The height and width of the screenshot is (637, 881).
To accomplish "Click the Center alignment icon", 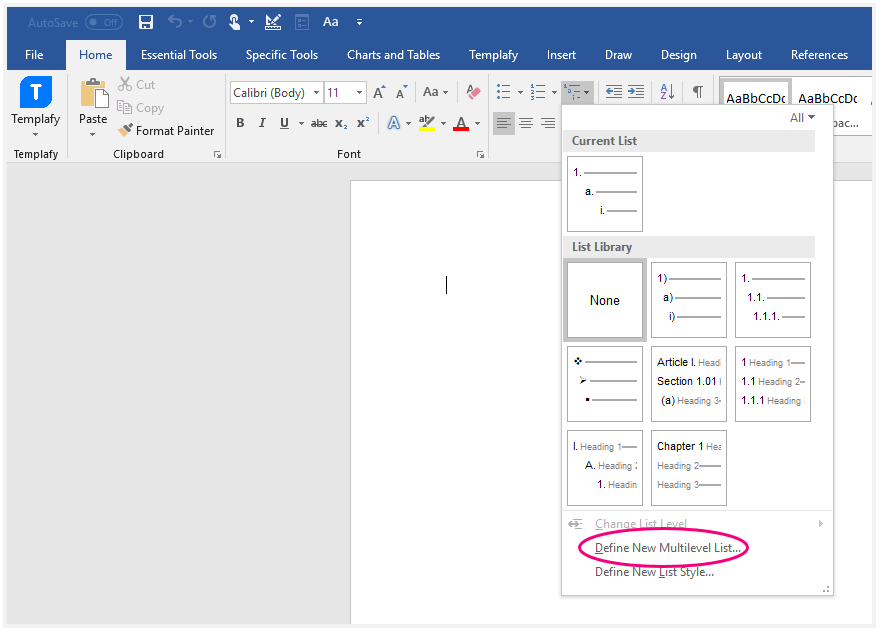I will click(526, 123).
